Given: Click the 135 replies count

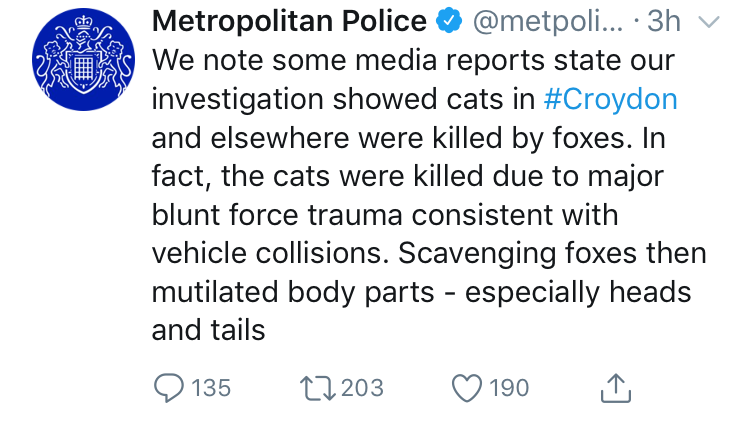Looking at the screenshot, I should pyautogui.click(x=210, y=387).
